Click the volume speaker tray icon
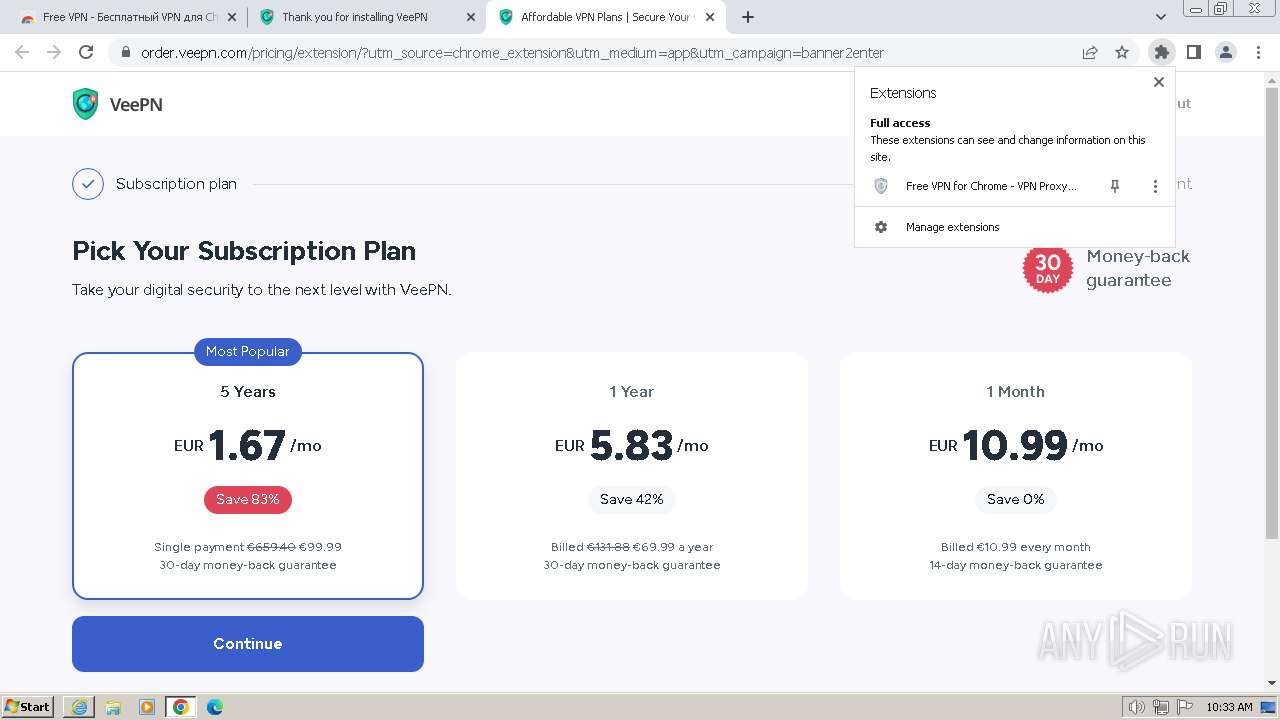Viewport: 1280px width, 720px height. pos(1136,707)
